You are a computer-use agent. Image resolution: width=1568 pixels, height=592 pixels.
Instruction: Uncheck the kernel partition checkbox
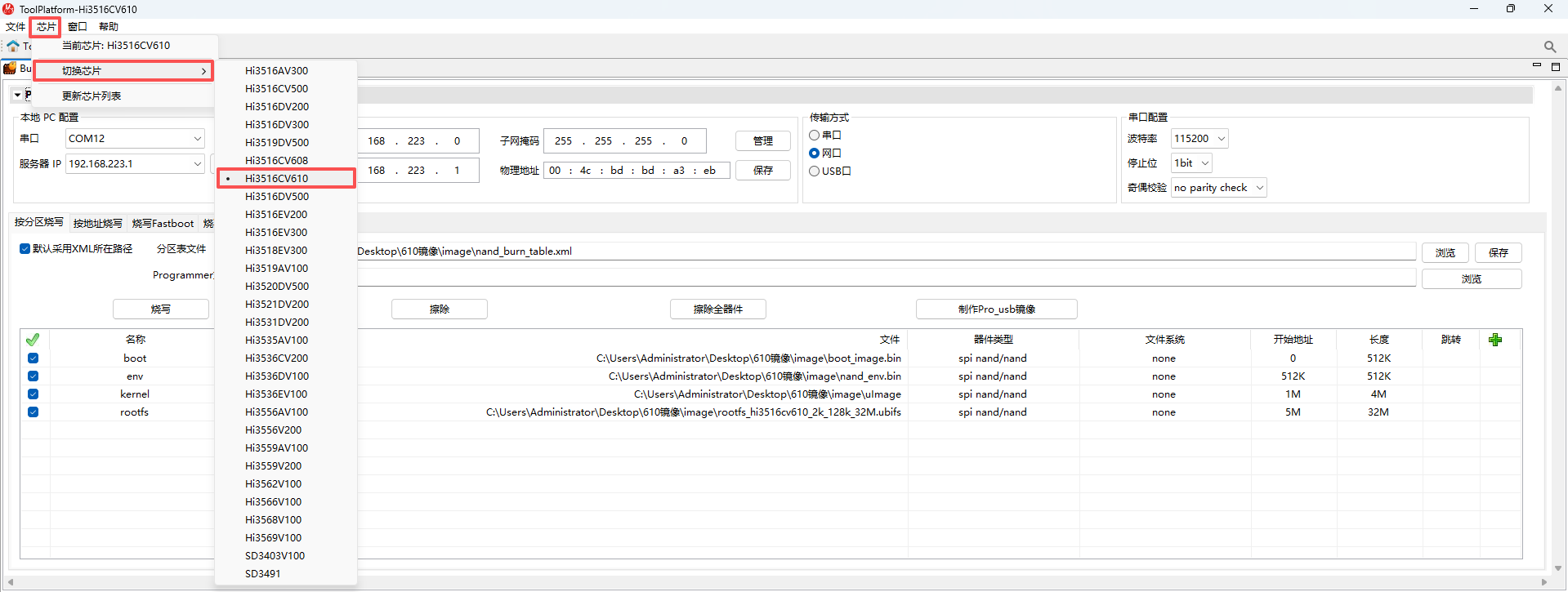pyautogui.click(x=33, y=394)
